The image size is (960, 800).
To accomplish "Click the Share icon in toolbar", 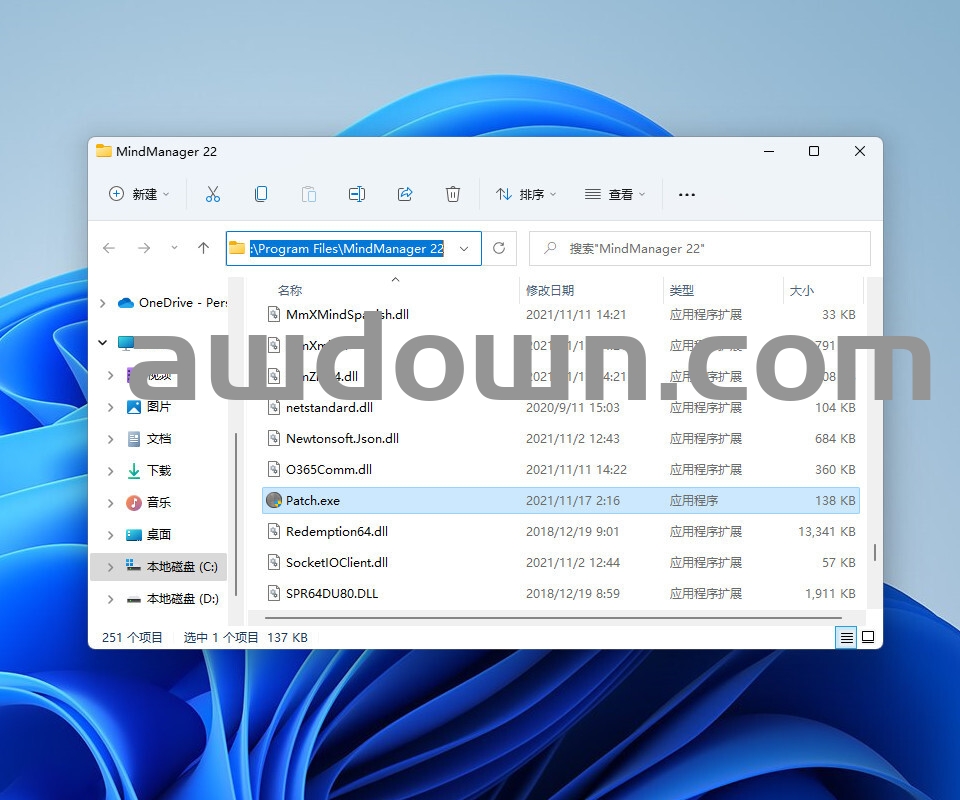I will 405,194.
